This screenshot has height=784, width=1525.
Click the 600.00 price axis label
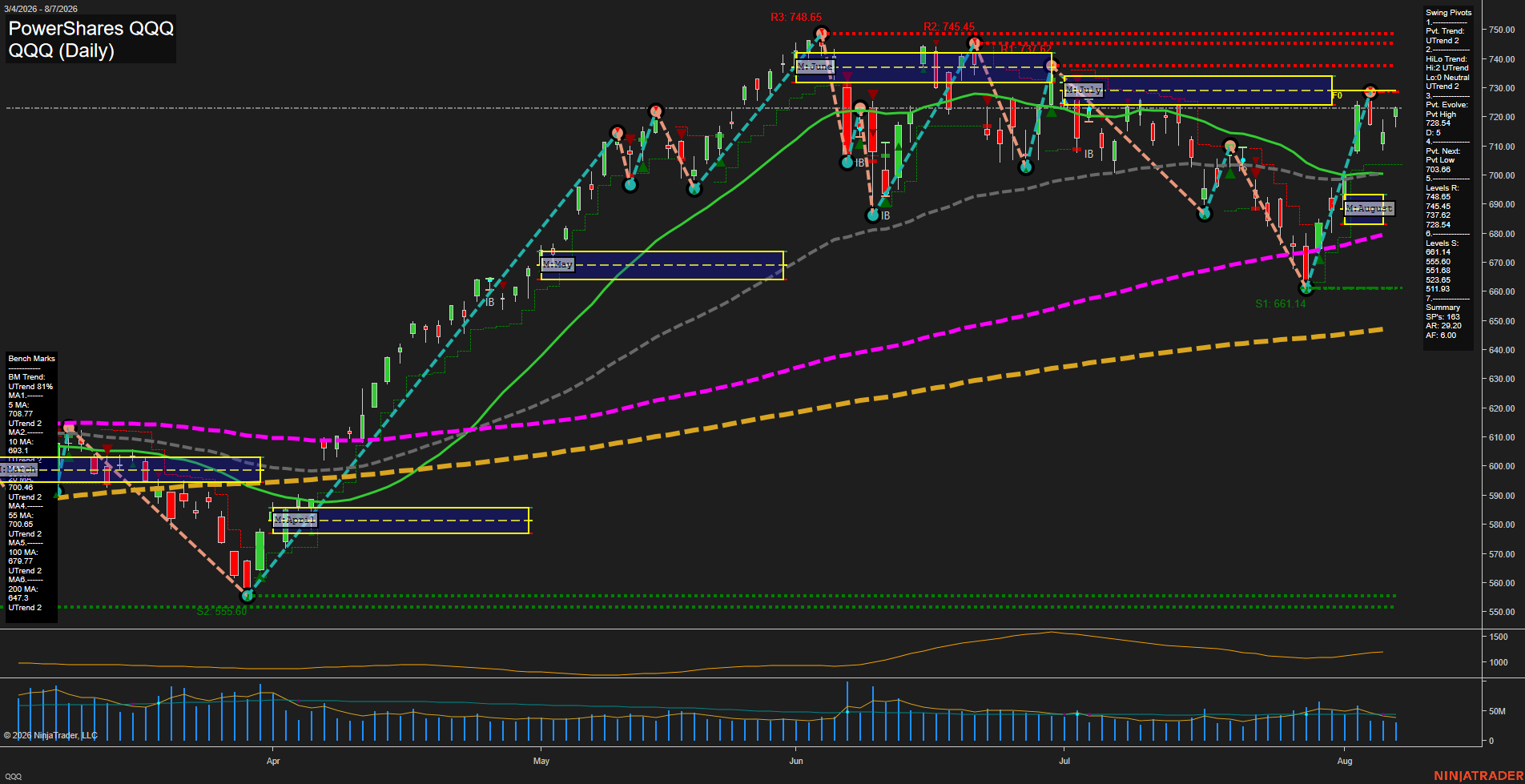[x=1502, y=466]
